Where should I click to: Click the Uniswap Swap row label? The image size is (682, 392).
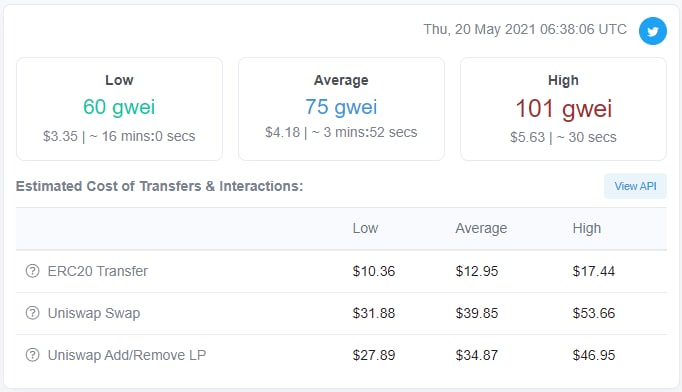tap(94, 313)
